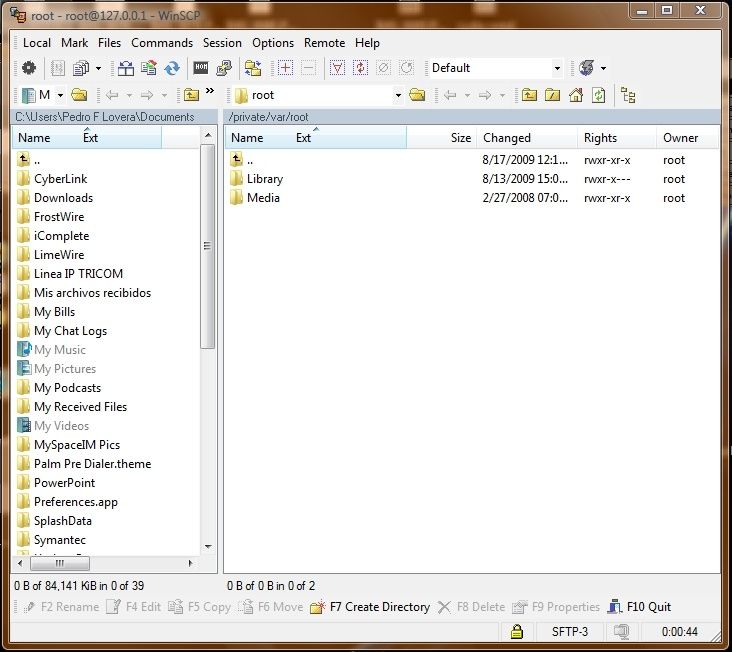732x652 pixels.
Task: Open the Help menu
Action: (x=367, y=43)
